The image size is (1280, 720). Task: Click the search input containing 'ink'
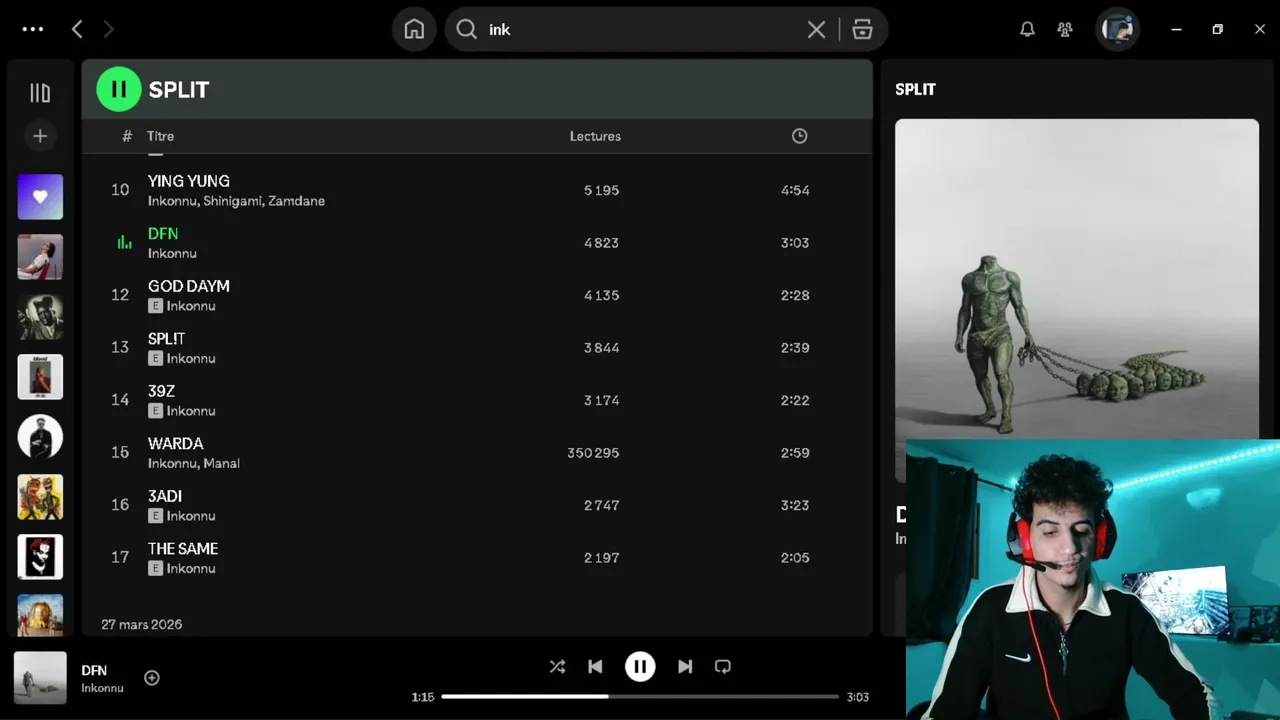640,30
